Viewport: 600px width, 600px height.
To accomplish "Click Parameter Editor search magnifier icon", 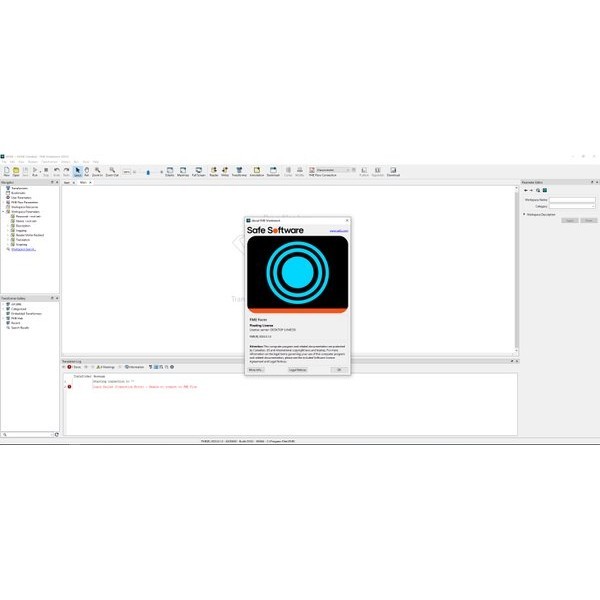I will tap(538, 190).
